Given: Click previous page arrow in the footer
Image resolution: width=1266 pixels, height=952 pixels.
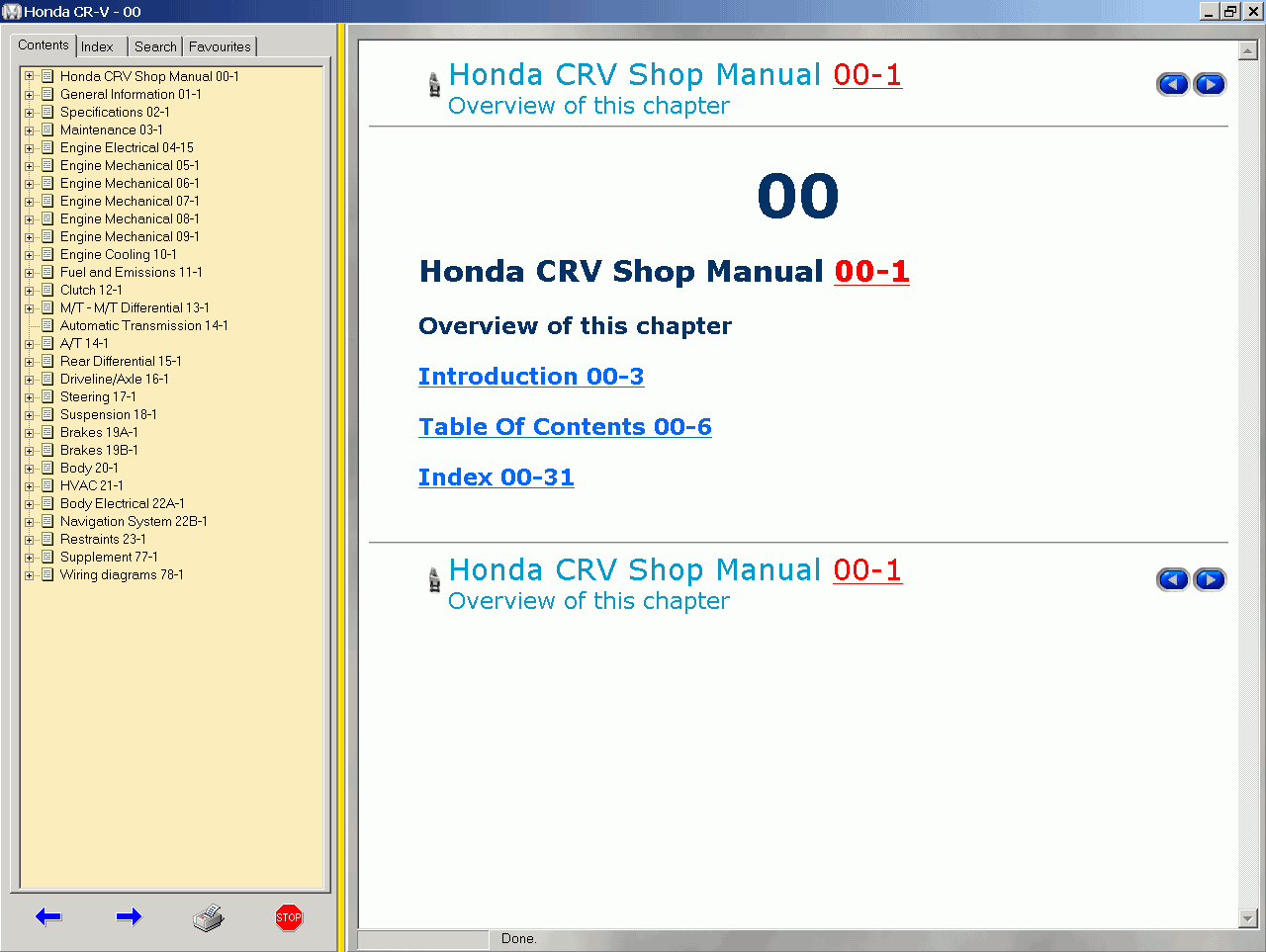Looking at the screenshot, I should click(1173, 579).
